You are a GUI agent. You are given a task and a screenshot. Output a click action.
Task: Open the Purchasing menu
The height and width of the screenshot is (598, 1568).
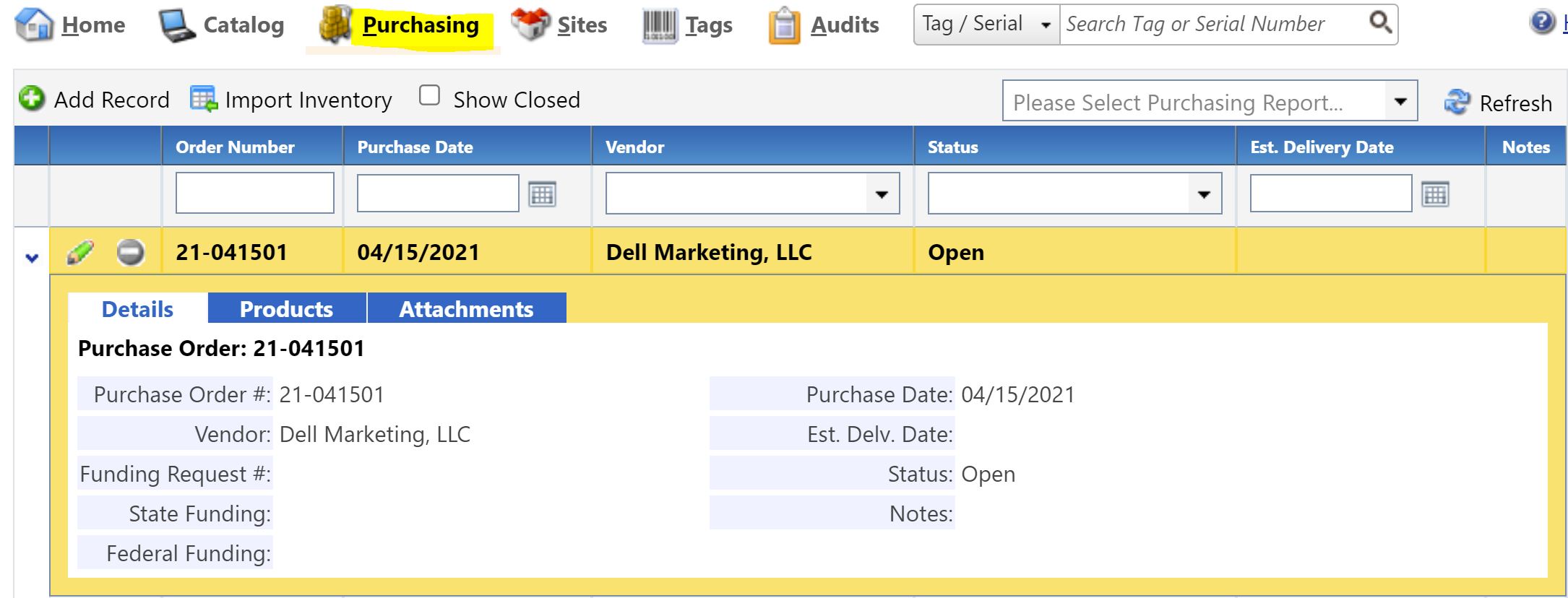[421, 25]
